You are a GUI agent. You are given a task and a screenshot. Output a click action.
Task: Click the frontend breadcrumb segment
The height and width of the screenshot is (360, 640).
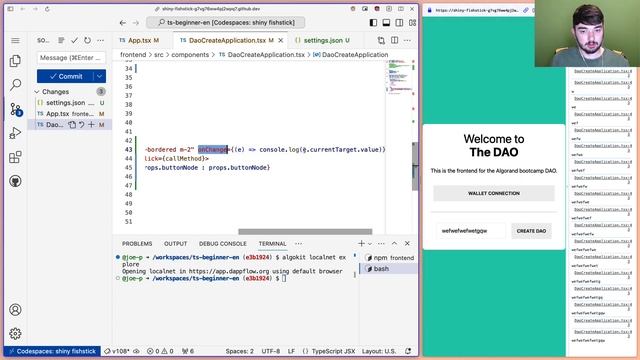133,55
